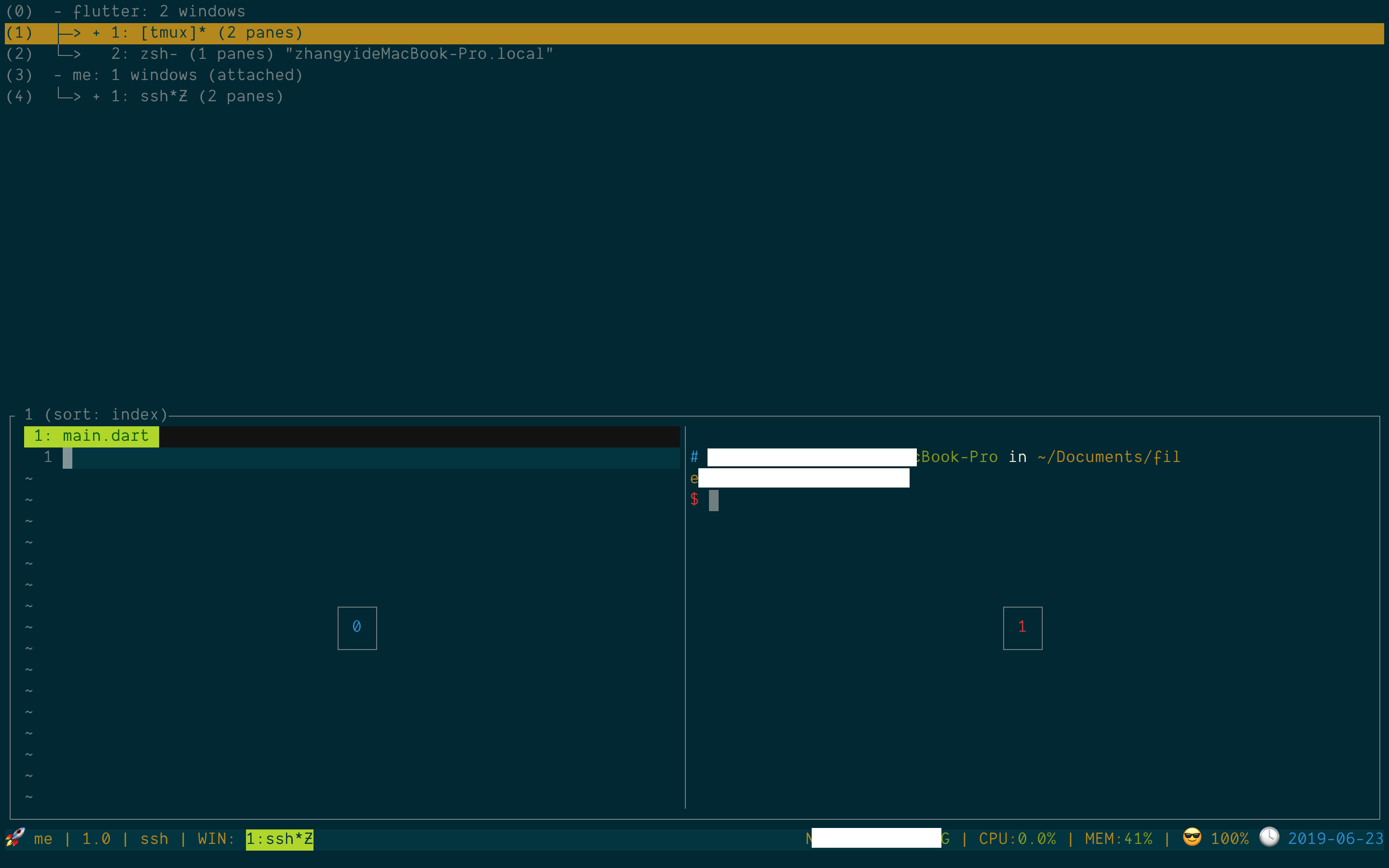Collapse the me session with its dash marker
Image resolution: width=1389 pixels, height=868 pixels.
(58, 75)
